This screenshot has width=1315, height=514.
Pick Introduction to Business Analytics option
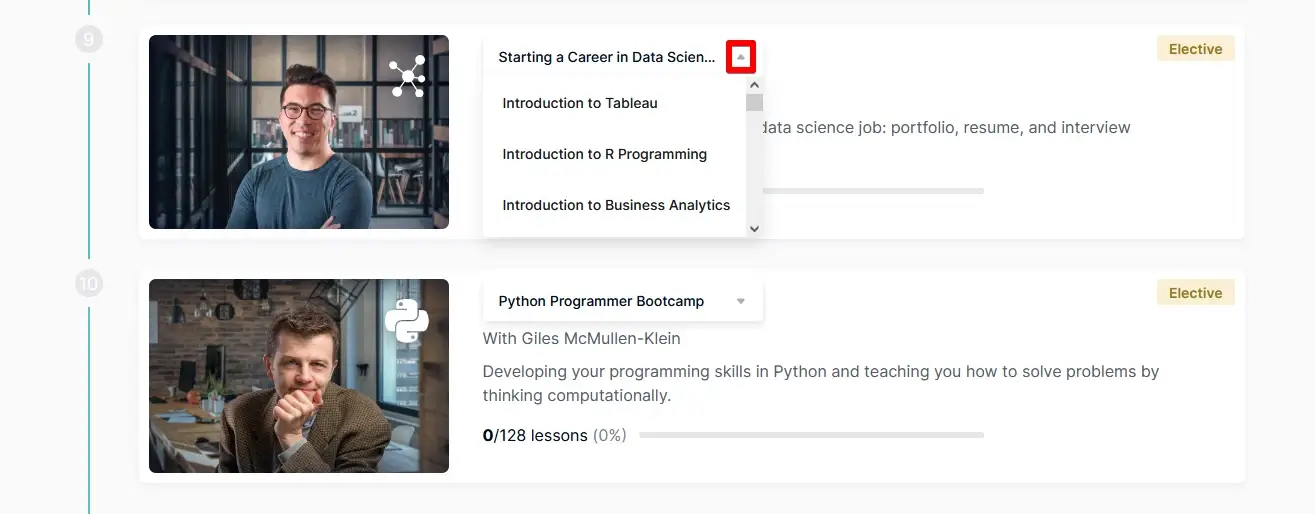point(616,205)
